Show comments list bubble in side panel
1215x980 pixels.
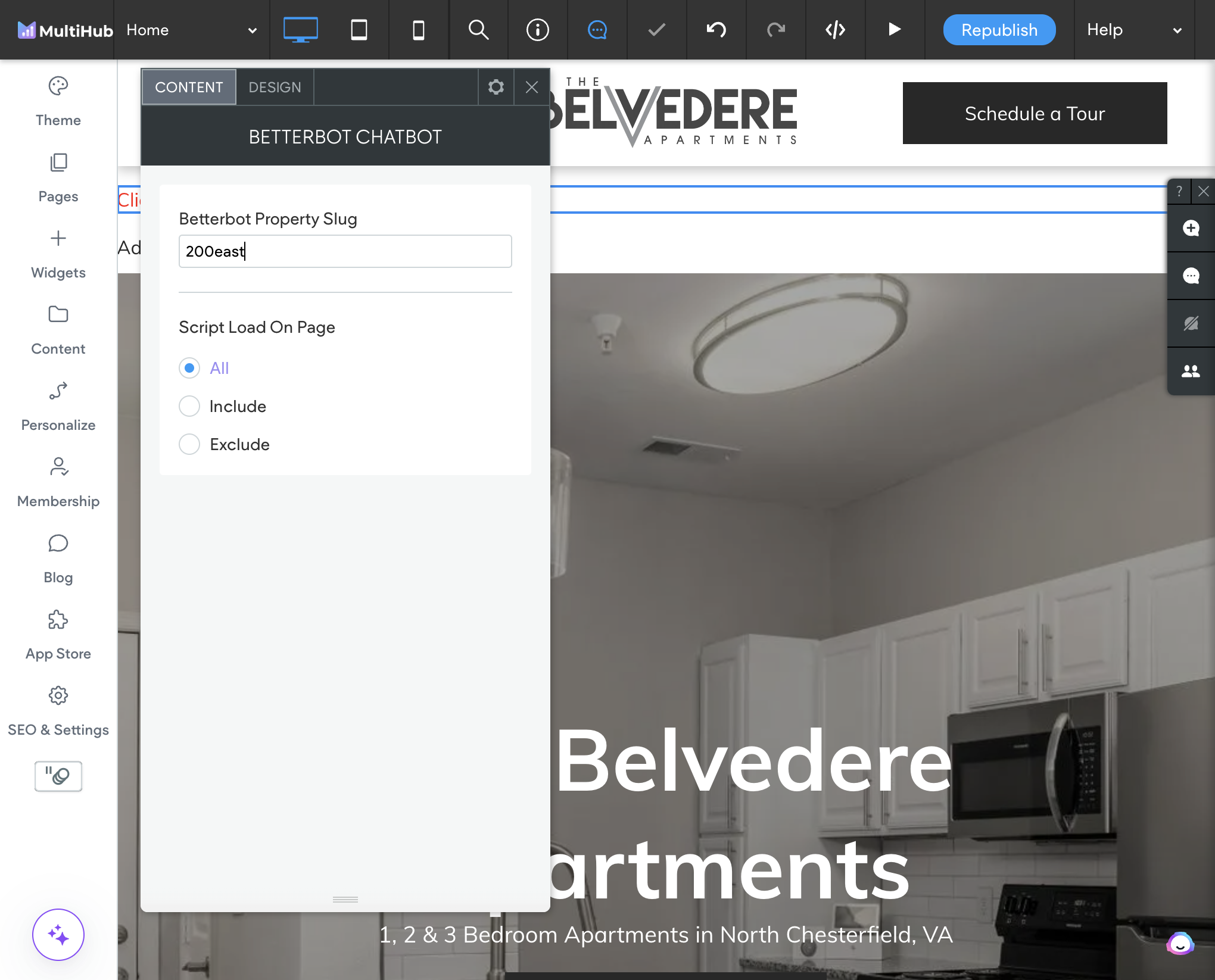1191,276
